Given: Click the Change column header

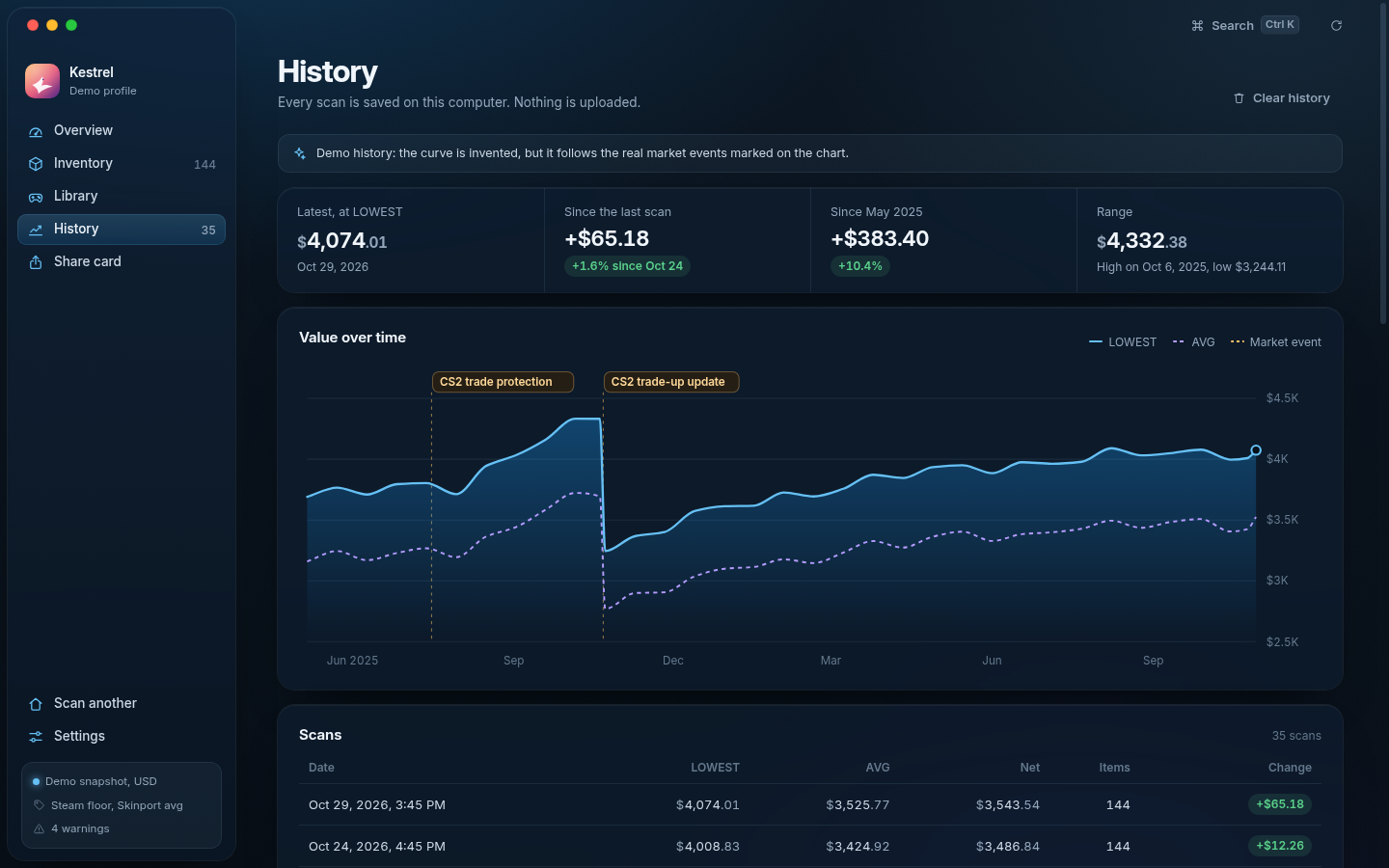Looking at the screenshot, I should click(1290, 768).
